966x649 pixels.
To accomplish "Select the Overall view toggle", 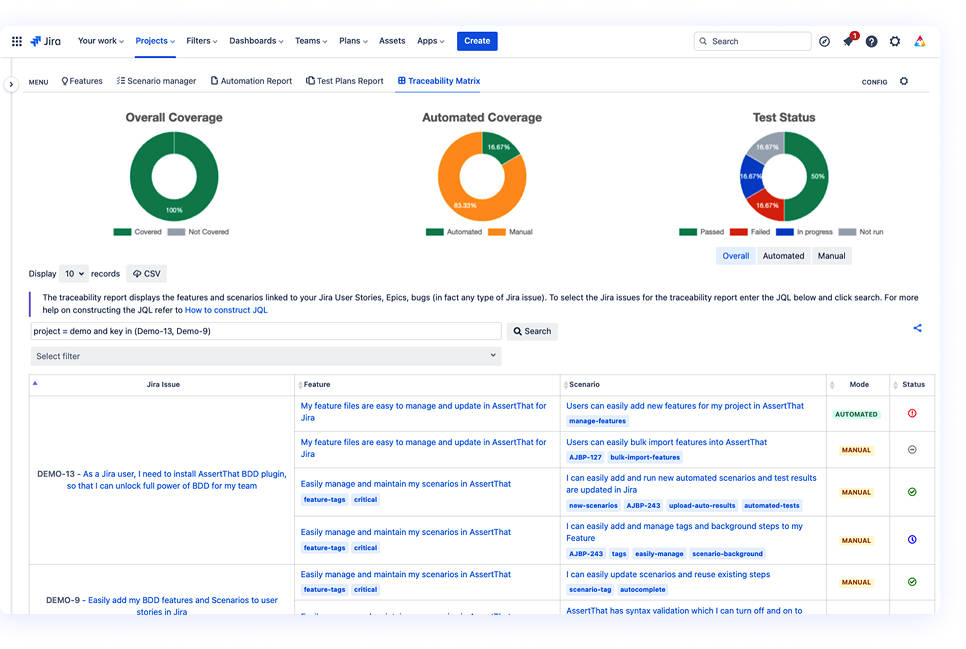I will tap(735, 255).
